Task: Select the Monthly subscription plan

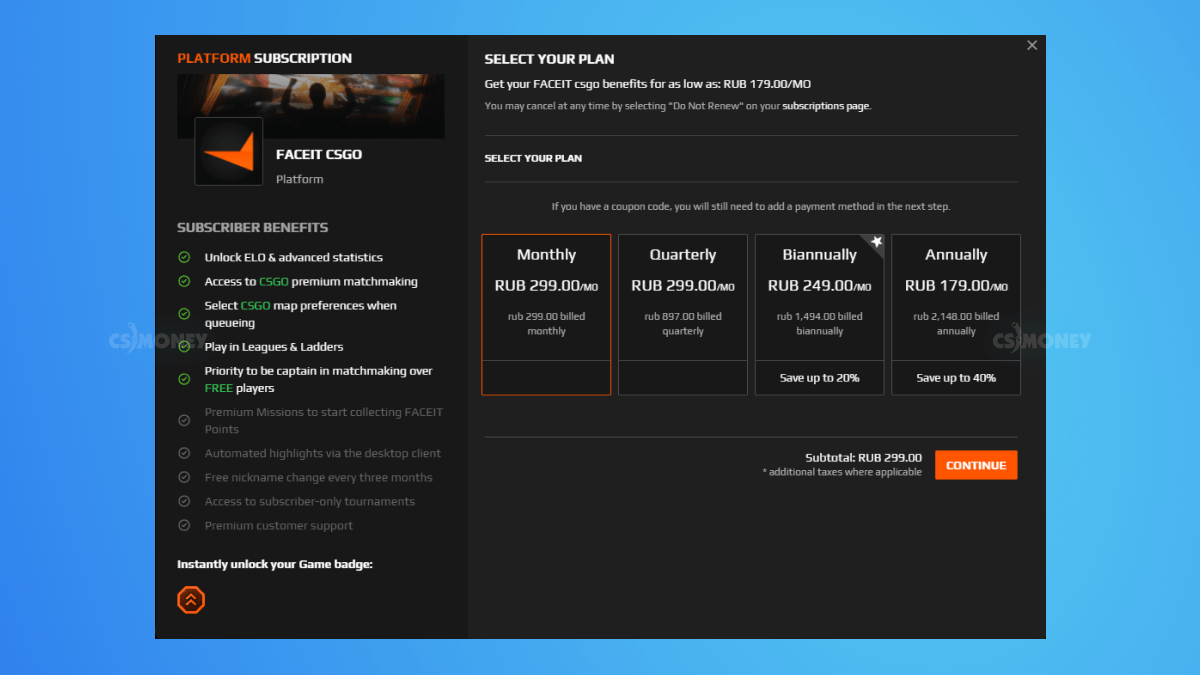Action: [546, 313]
